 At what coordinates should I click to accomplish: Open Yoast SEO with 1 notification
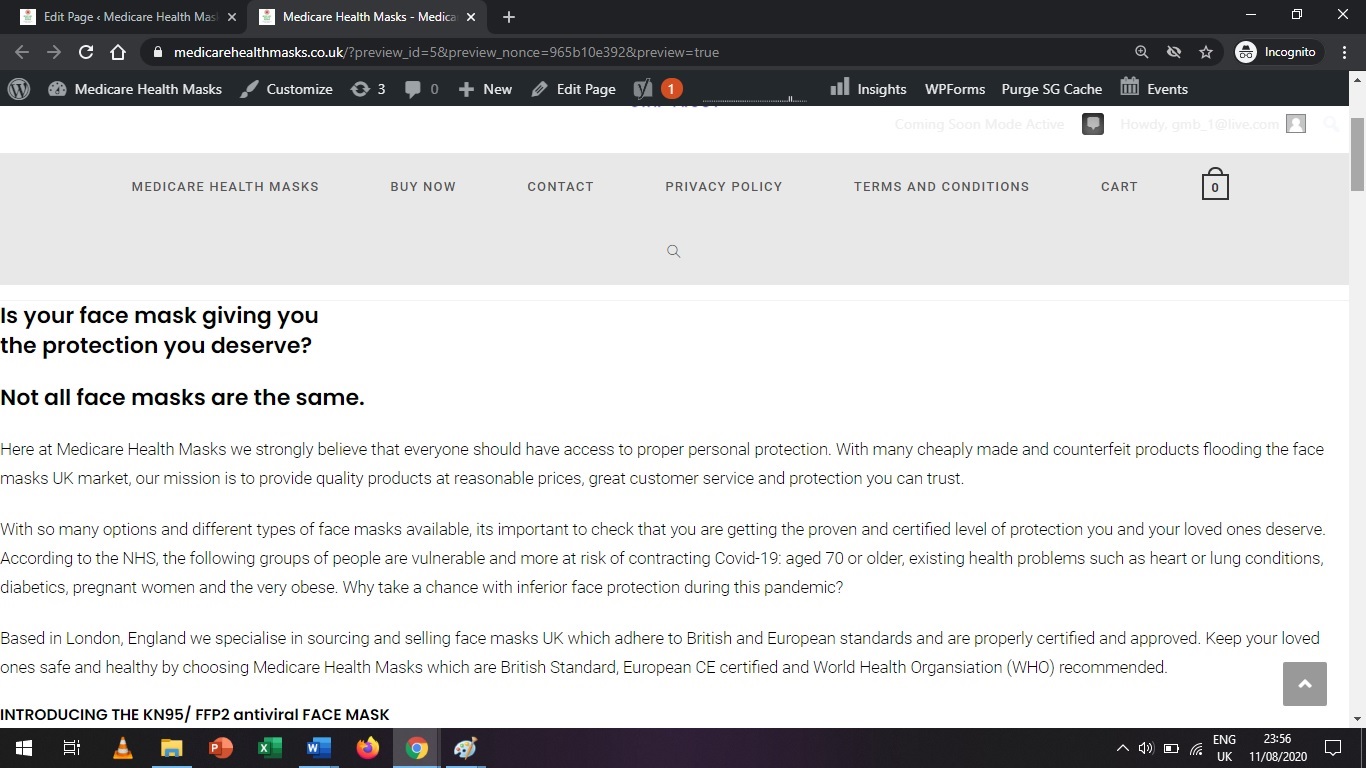click(657, 89)
